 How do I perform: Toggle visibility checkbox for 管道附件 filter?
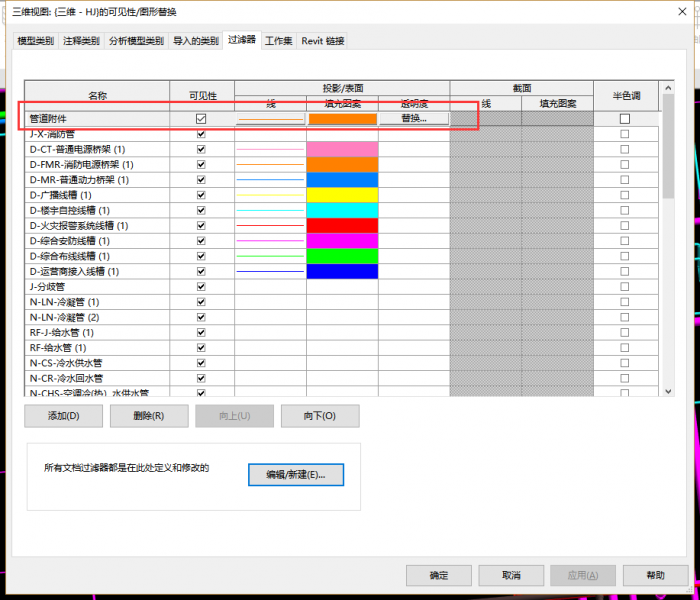pos(201,118)
